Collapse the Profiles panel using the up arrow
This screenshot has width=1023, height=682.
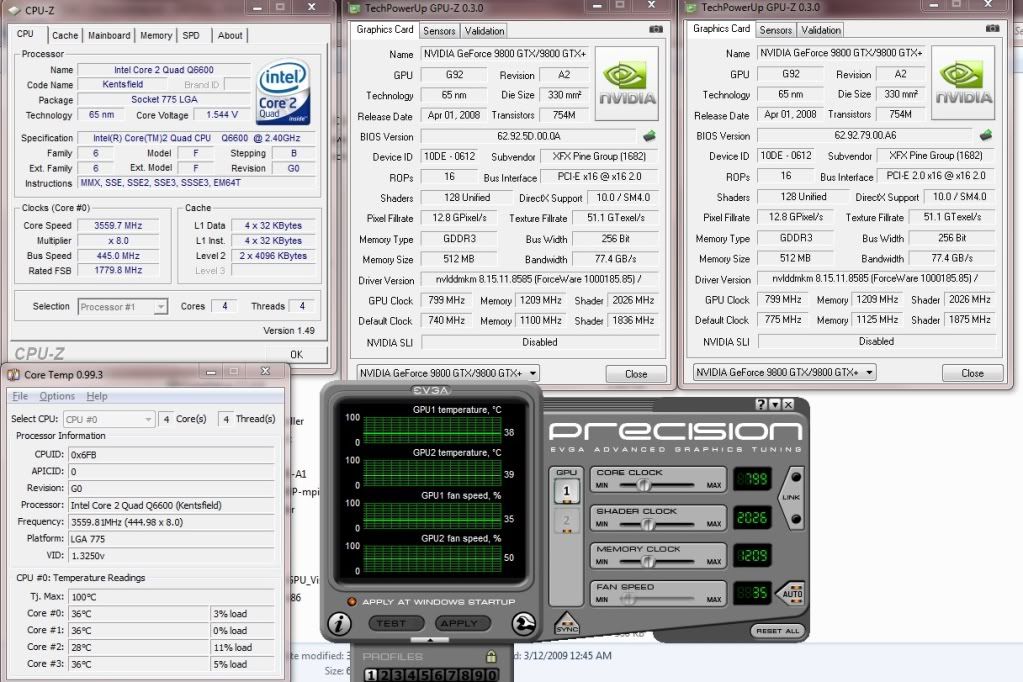(x=429, y=640)
